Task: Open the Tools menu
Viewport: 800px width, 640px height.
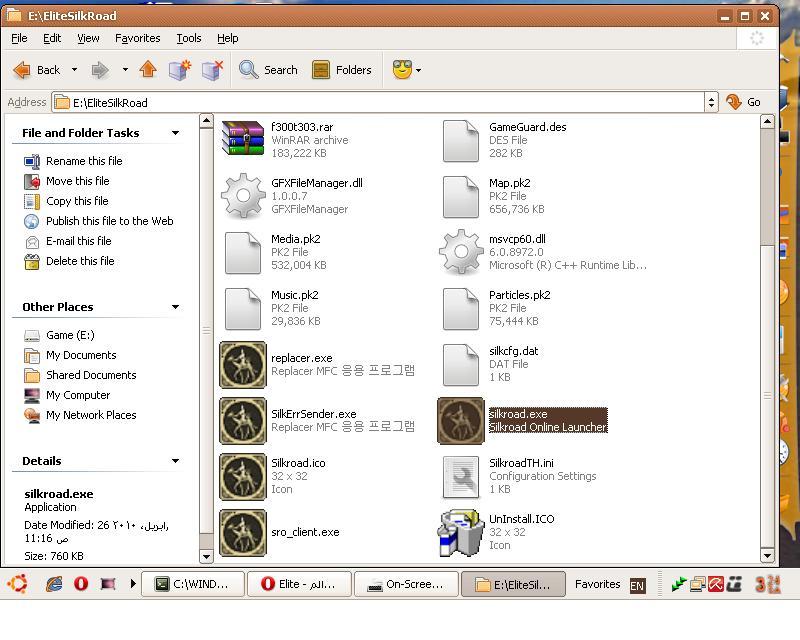Action: click(x=189, y=38)
